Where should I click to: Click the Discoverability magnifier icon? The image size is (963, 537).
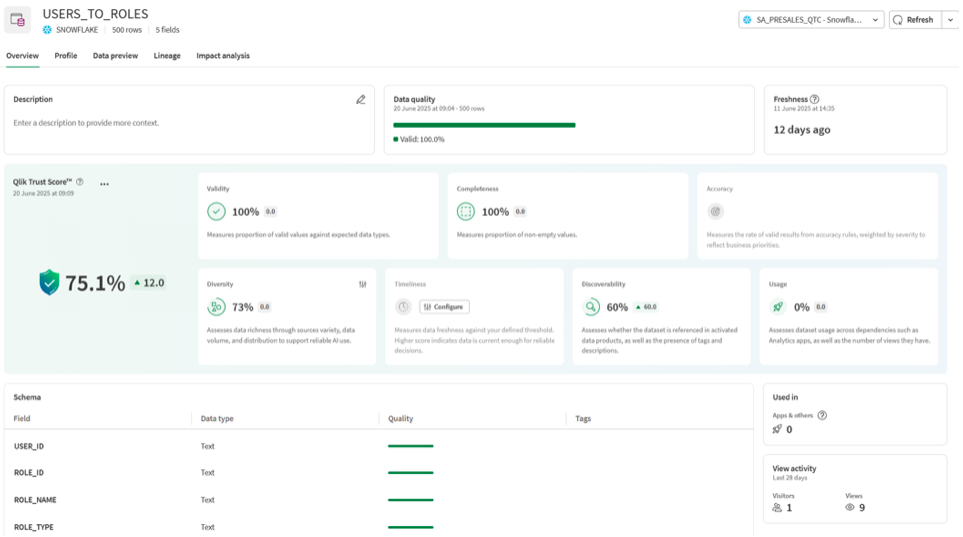(592, 307)
